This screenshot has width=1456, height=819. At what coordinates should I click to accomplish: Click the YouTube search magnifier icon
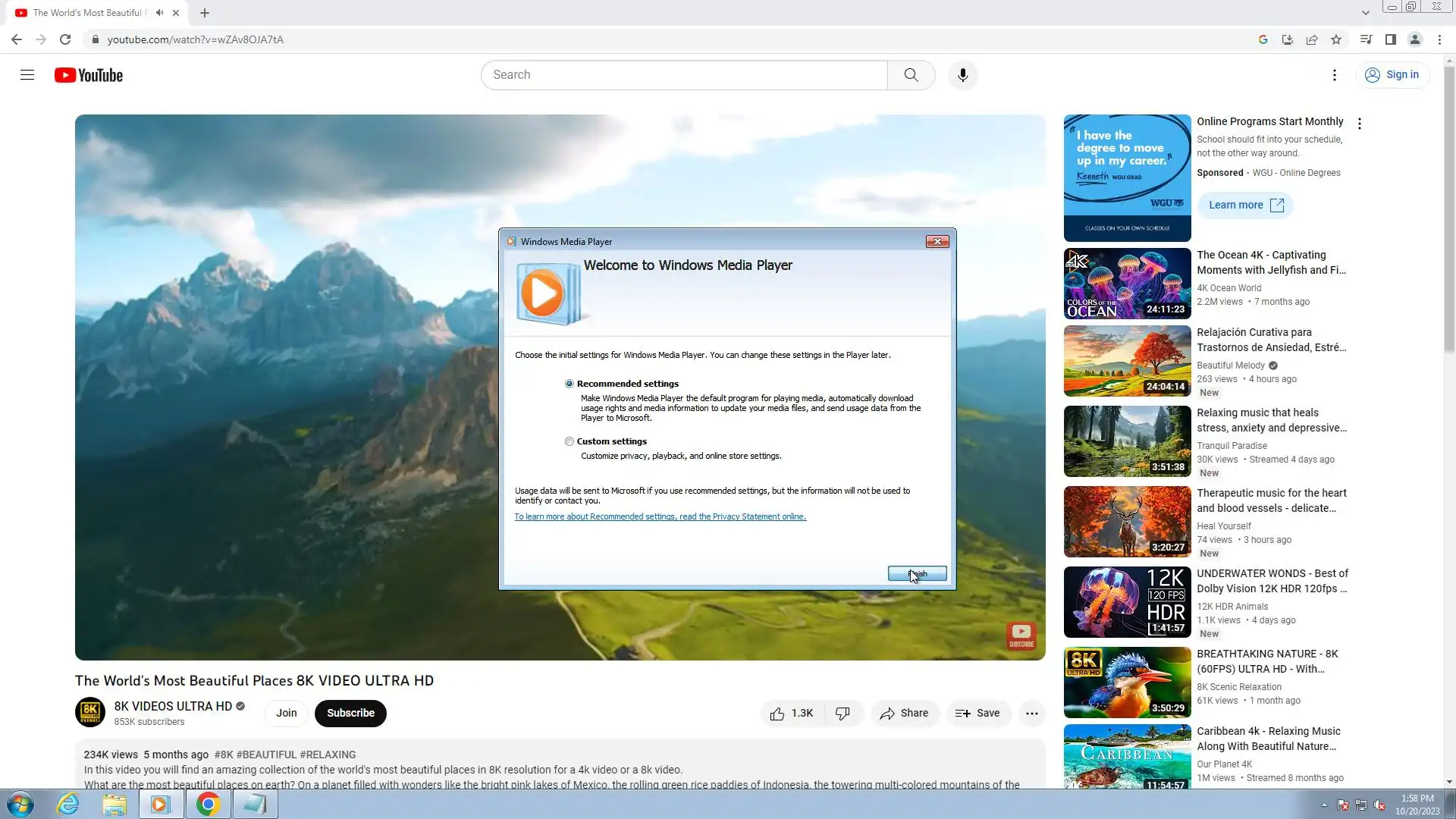(911, 75)
